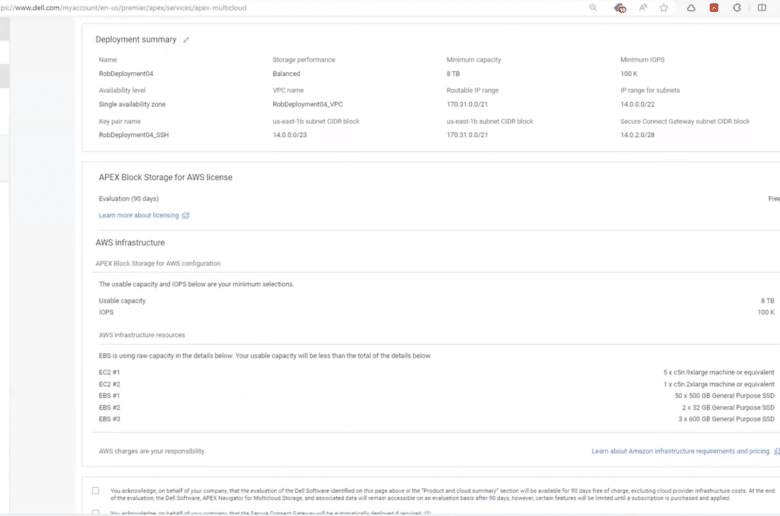Click Usable capacity row label
The height and width of the screenshot is (516, 780).
122,301
